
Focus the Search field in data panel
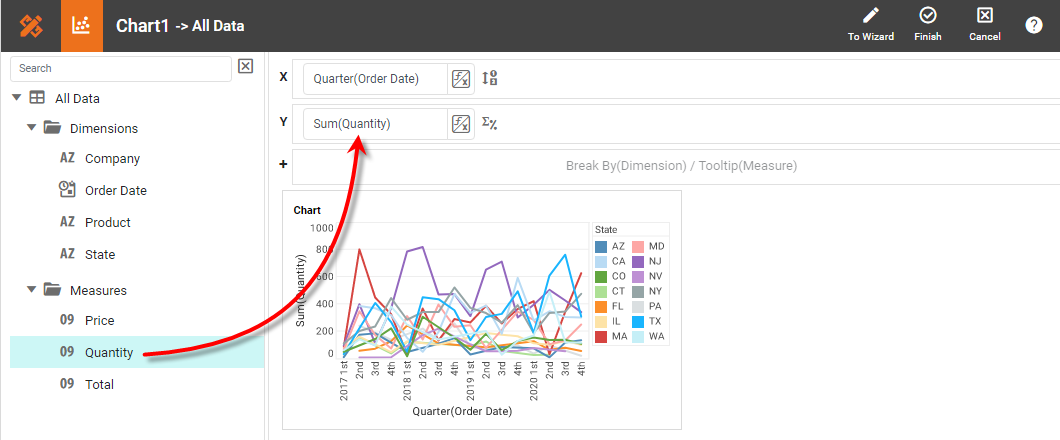click(x=120, y=68)
